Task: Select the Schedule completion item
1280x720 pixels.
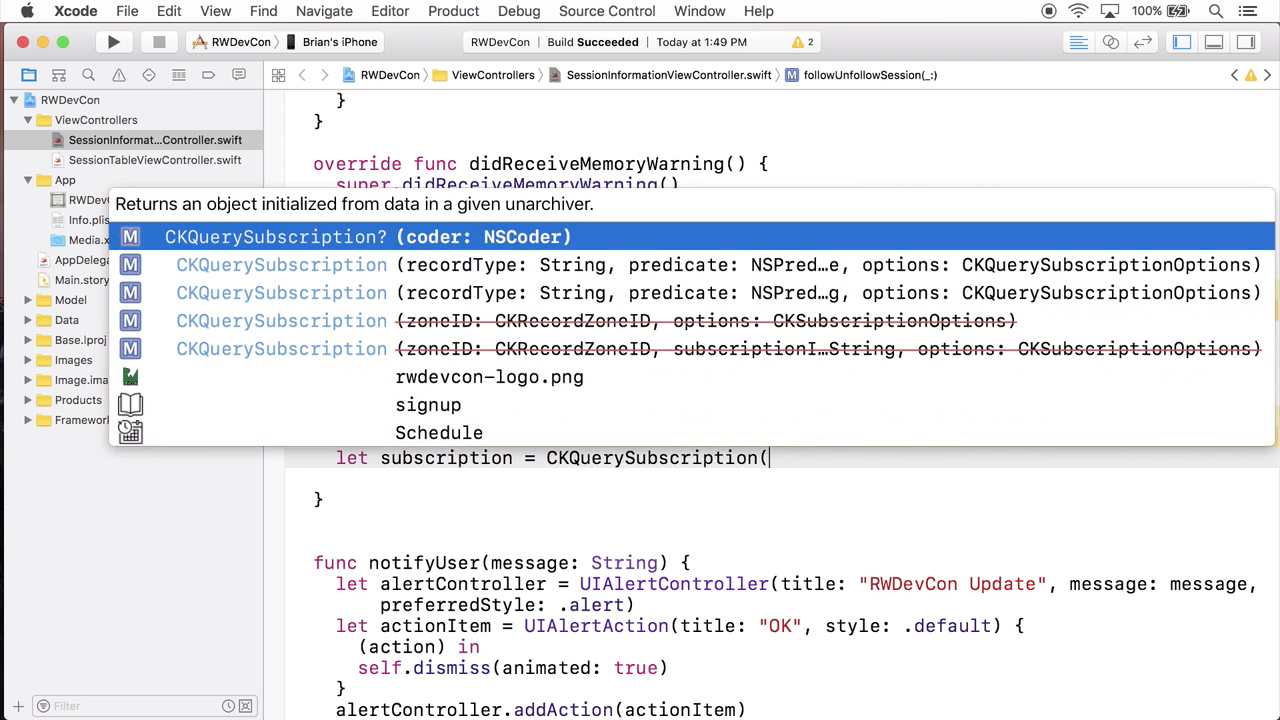Action: 692,433
